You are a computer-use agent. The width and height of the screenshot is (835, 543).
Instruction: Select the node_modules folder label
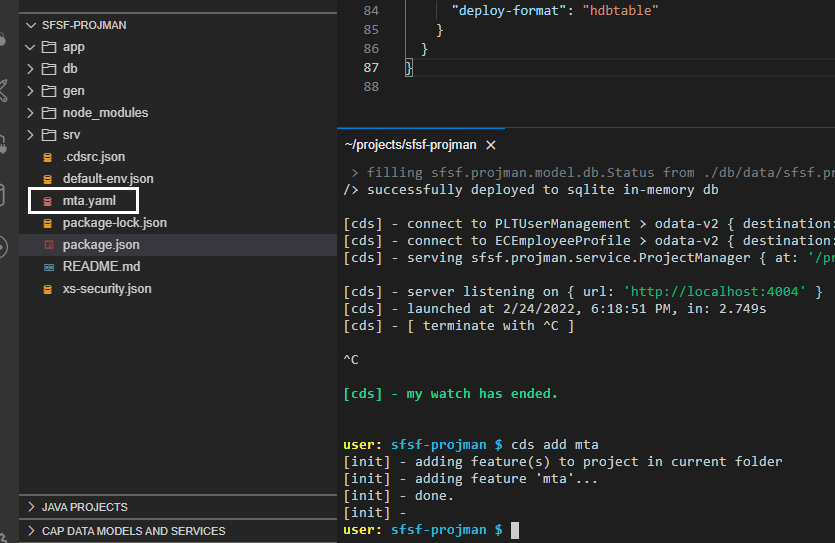point(105,113)
